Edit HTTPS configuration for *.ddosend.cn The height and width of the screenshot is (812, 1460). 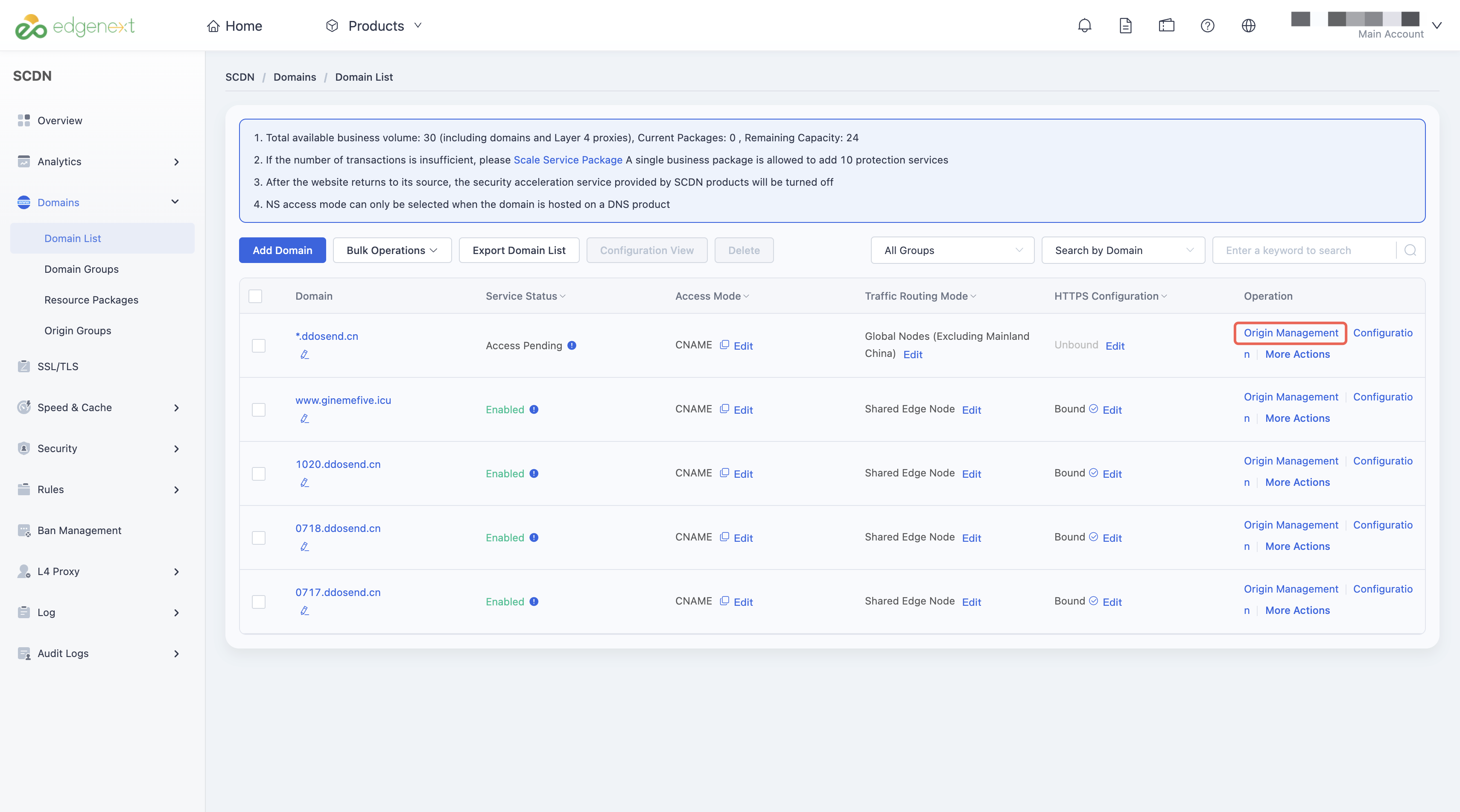click(x=1115, y=346)
